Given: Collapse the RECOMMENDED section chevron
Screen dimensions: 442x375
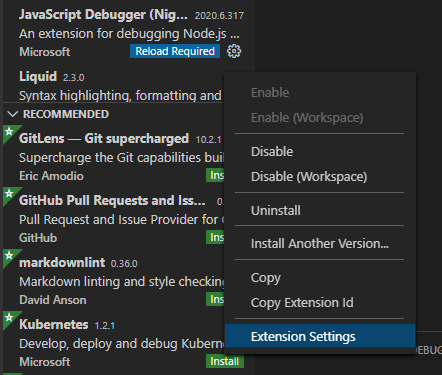Looking at the screenshot, I should [12, 114].
